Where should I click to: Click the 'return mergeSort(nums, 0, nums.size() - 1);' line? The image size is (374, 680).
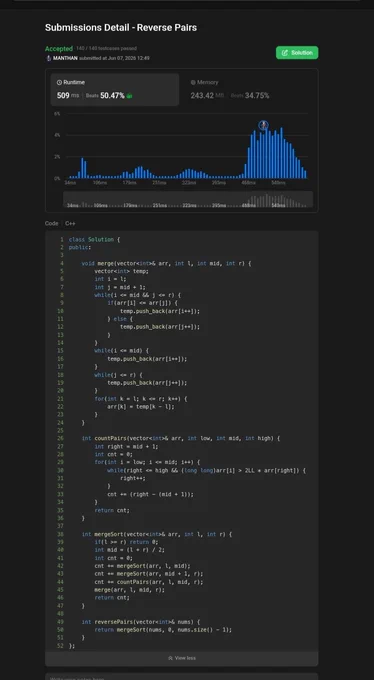point(163,630)
